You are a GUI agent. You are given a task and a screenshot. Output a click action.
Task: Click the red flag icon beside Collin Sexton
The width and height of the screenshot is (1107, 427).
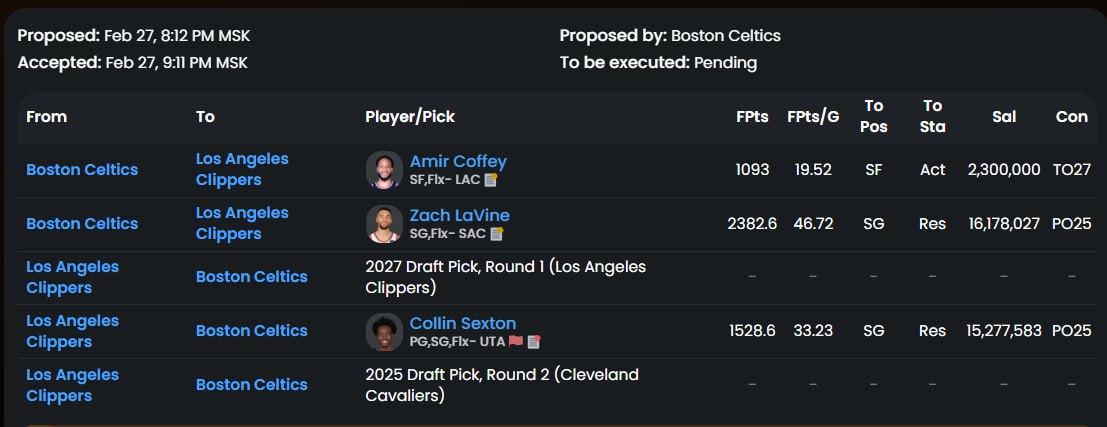(516, 342)
